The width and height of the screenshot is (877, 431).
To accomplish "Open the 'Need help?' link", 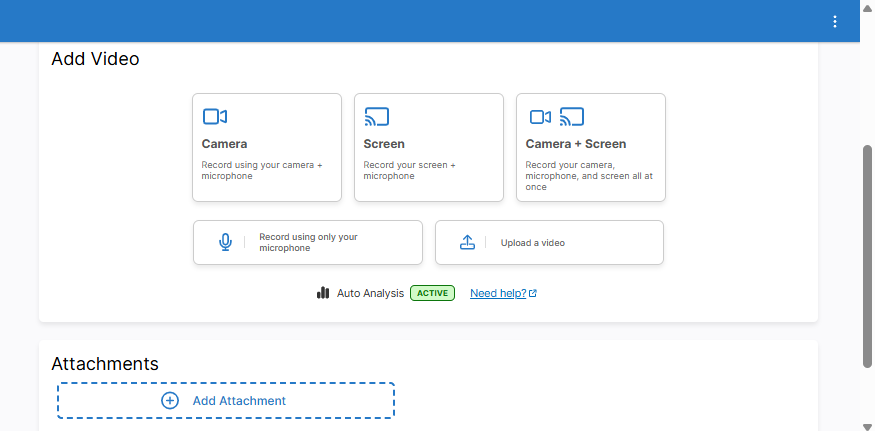I will pyautogui.click(x=497, y=293).
